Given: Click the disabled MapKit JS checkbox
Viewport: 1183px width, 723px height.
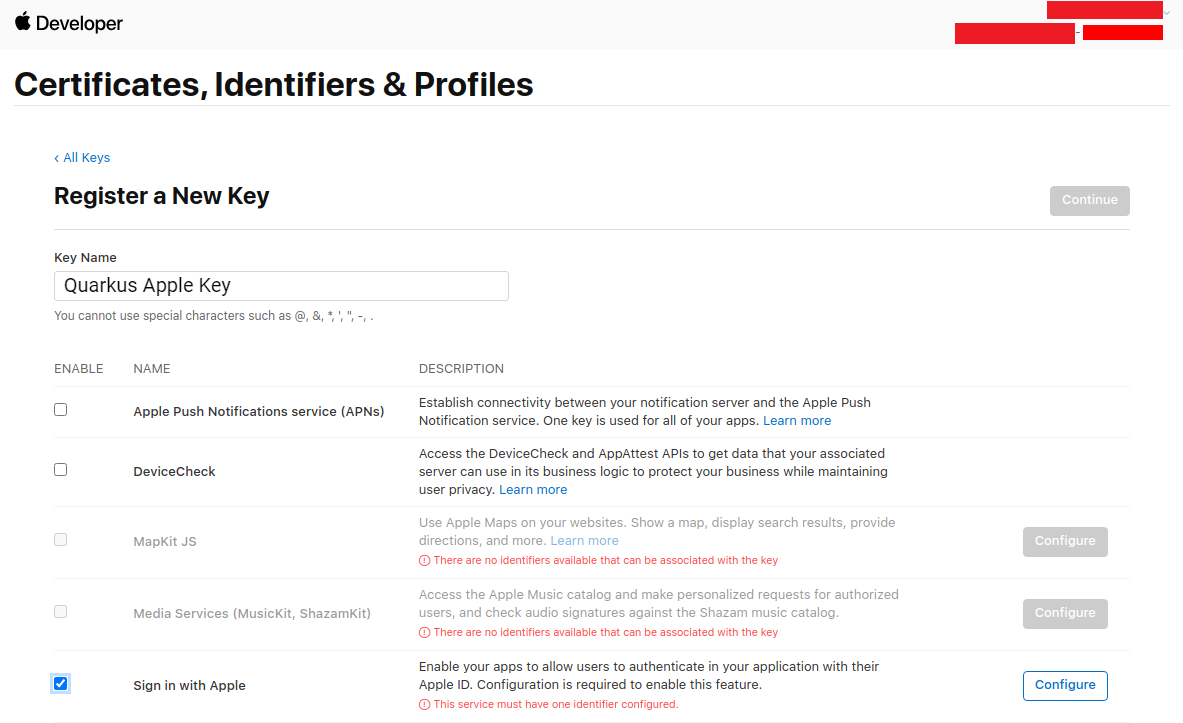Looking at the screenshot, I should tap(60, 540).
